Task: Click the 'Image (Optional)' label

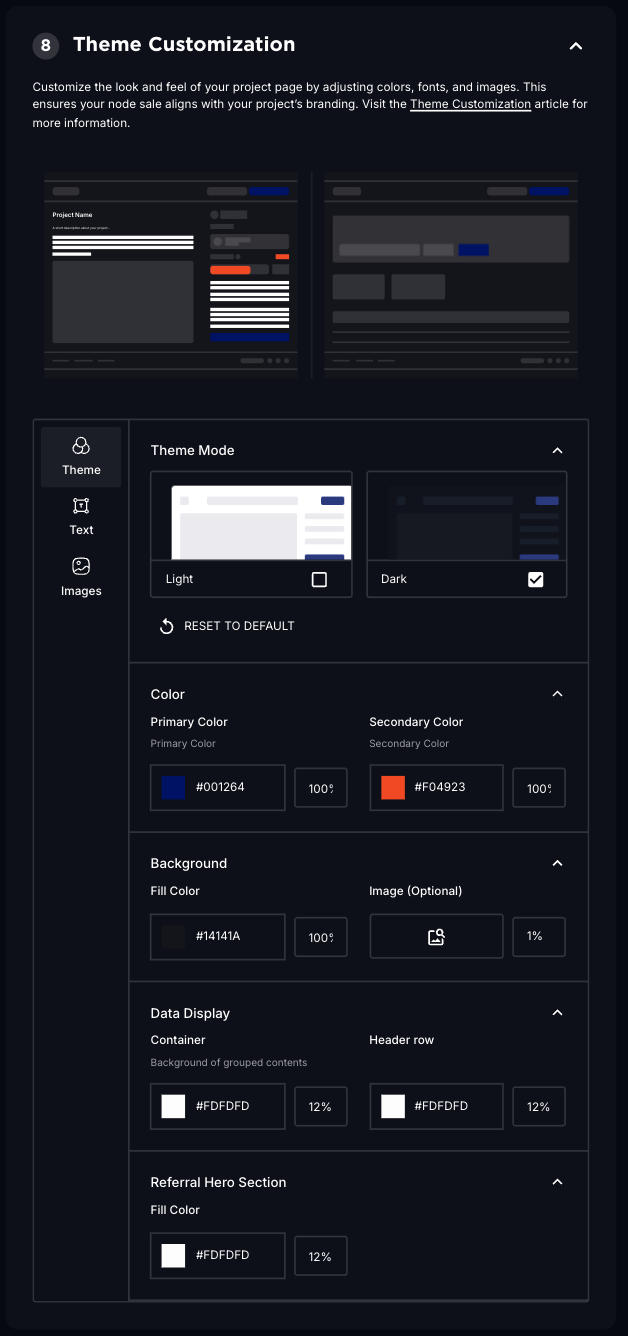Action: [415, 891]
